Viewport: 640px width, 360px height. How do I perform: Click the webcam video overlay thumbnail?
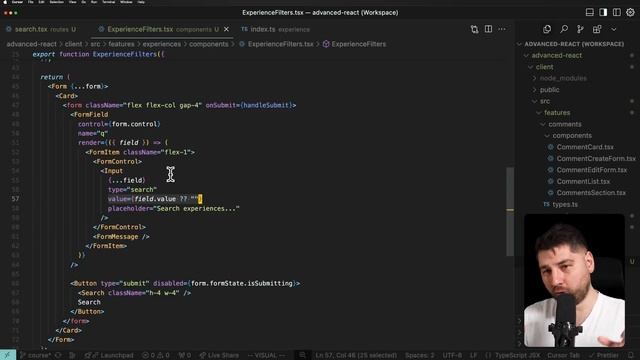click(x=574, y=280)
